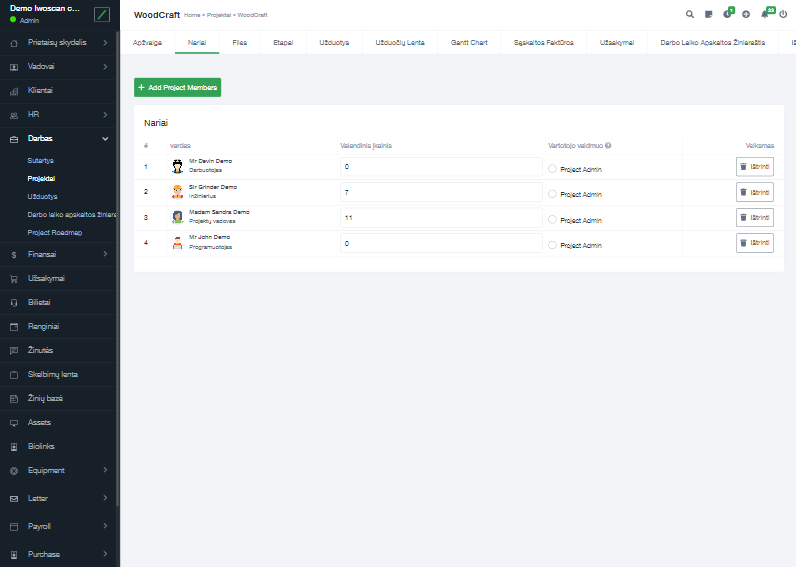Open Project Roadmap in the sidebar
The image size is (796, 567).
(x=55, y=232)
